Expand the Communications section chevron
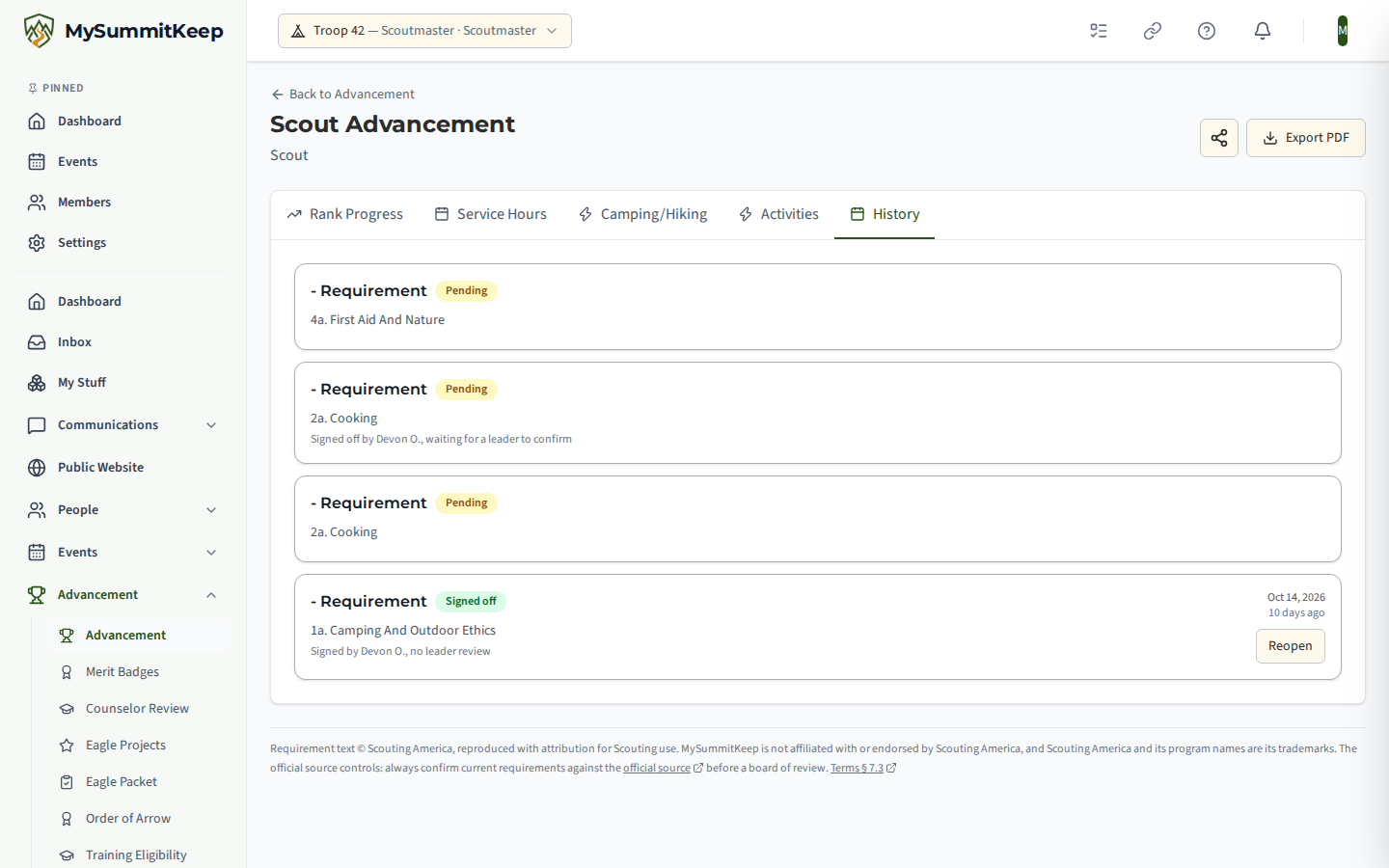 click(x=211, y=425)
